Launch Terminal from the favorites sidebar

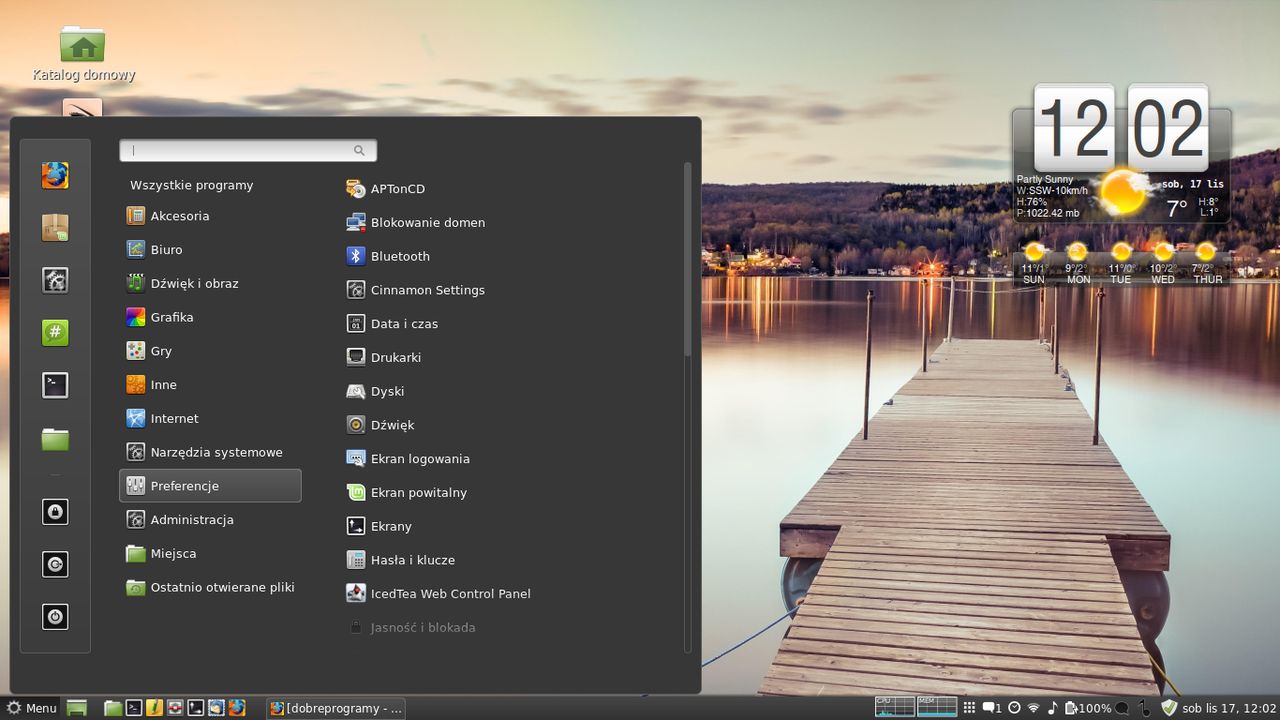pos(55,384)
